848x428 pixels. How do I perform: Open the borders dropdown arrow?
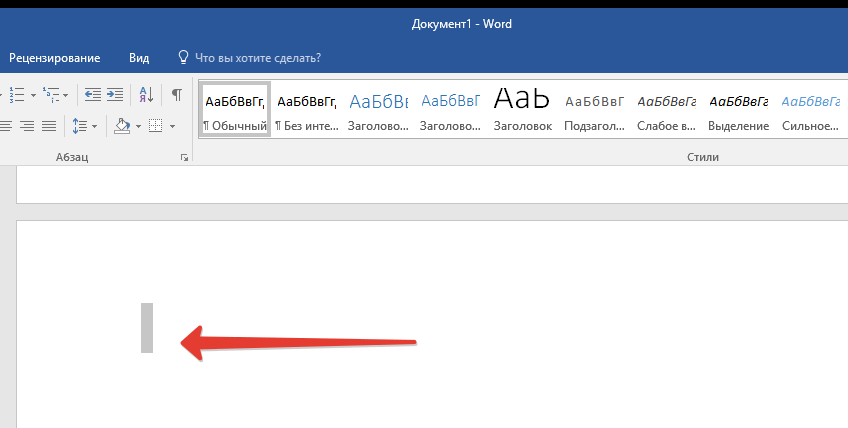[x=172, y=127]
